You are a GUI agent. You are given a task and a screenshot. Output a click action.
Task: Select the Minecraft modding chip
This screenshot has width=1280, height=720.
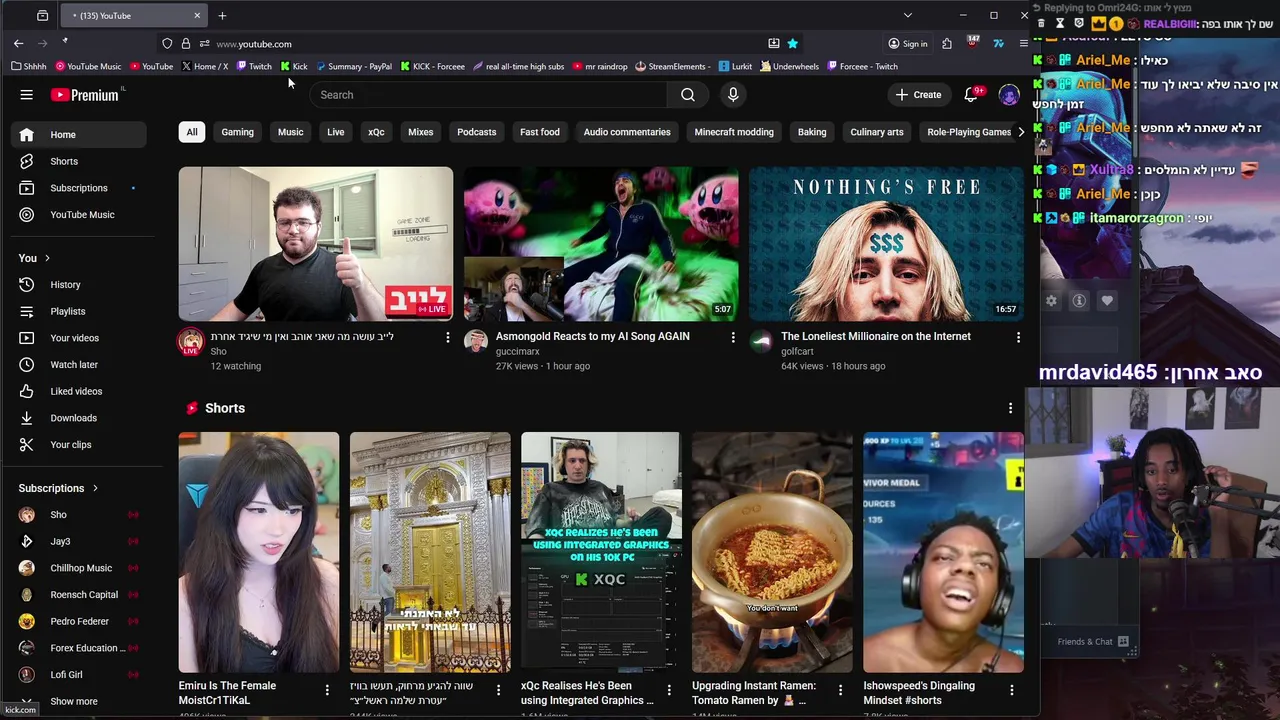pos(734,132)
